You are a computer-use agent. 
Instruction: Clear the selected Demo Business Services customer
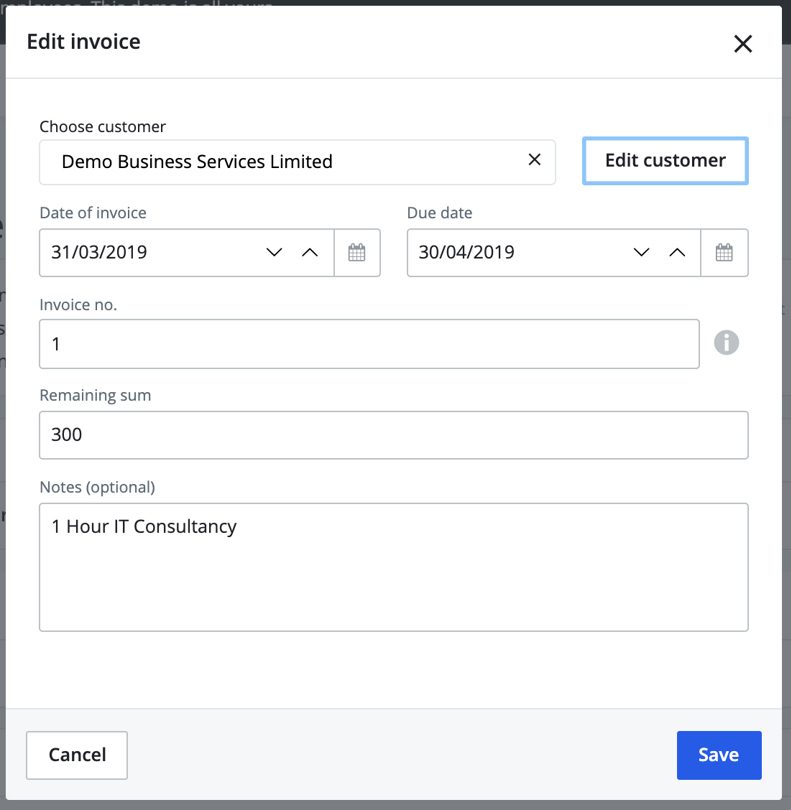pos(534,160)
